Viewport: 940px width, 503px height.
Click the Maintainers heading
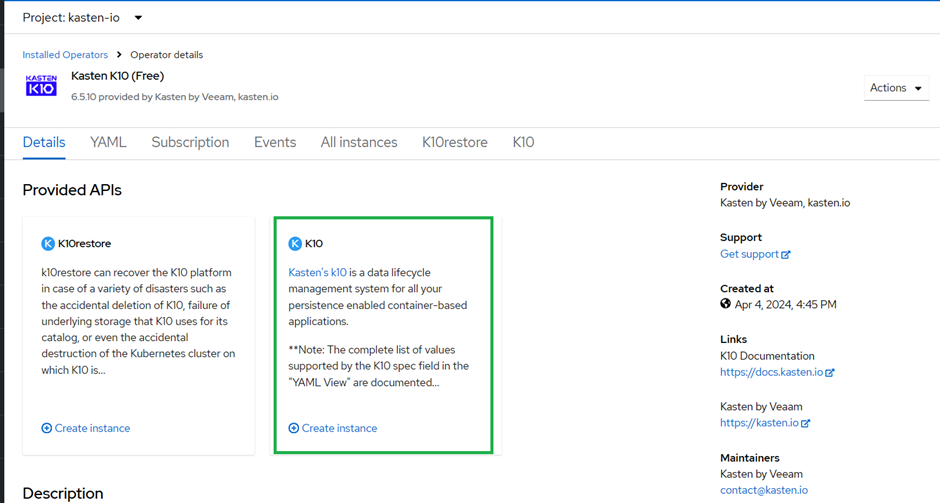pyautogui.click(x=750, y=458)
